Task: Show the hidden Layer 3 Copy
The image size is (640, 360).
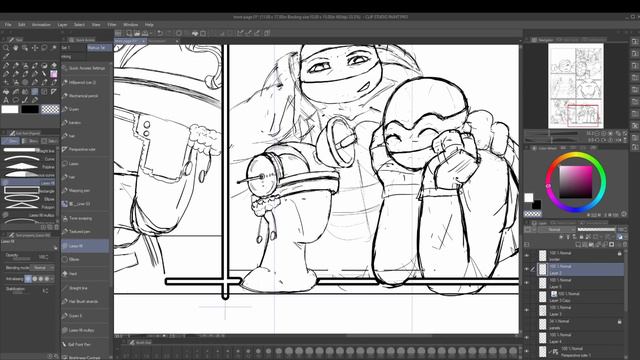Action: (527, 297)
